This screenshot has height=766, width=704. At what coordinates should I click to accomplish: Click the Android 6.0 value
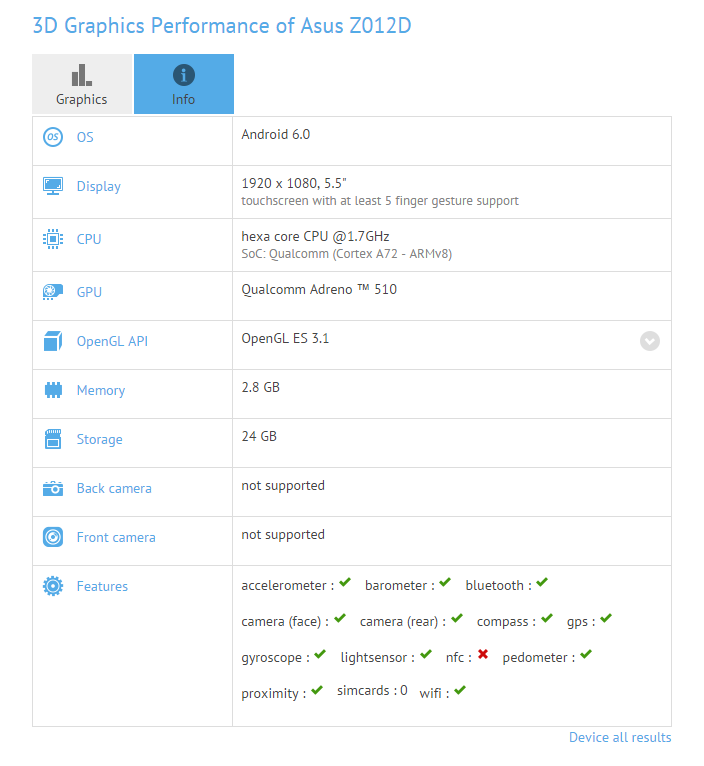[x=276, y=134]
